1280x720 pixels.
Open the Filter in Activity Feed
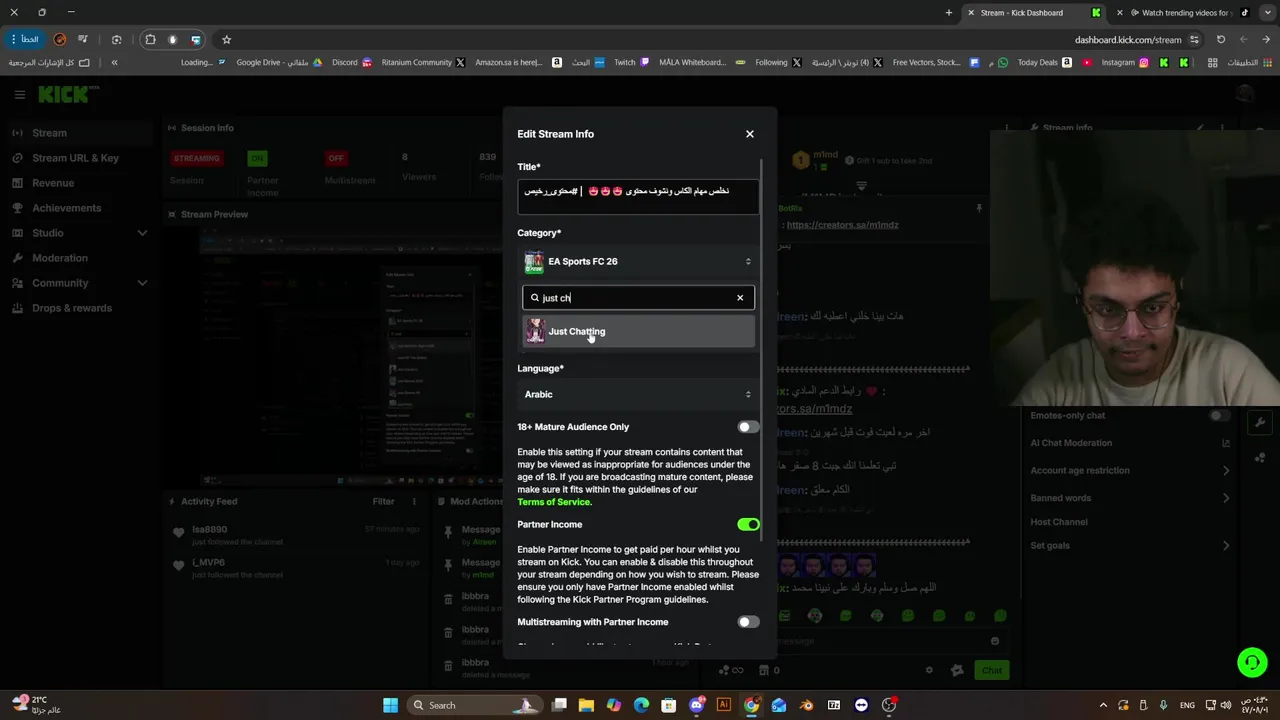(x=383, y=502)
